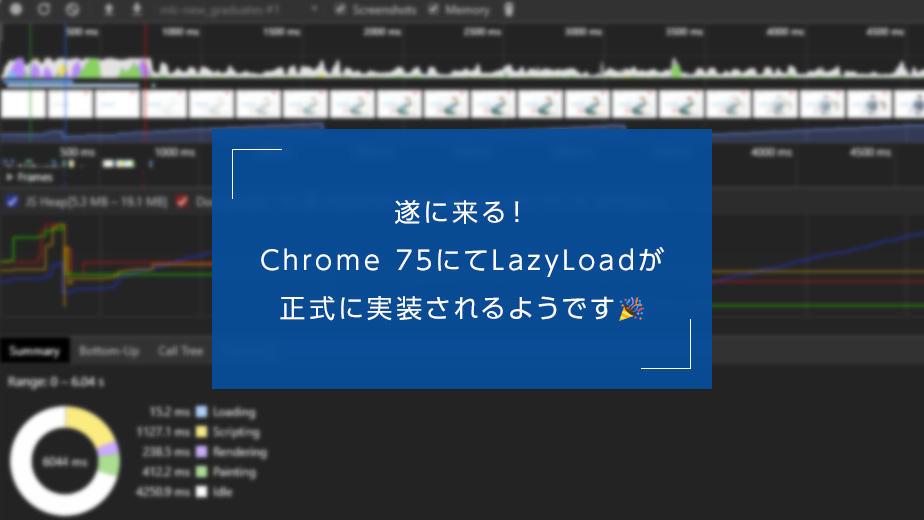The height and width of the screenshot is (520, 924).
Task: Uncheck the red counter checkbox beside JS Heap
Action: coord(182,202)
